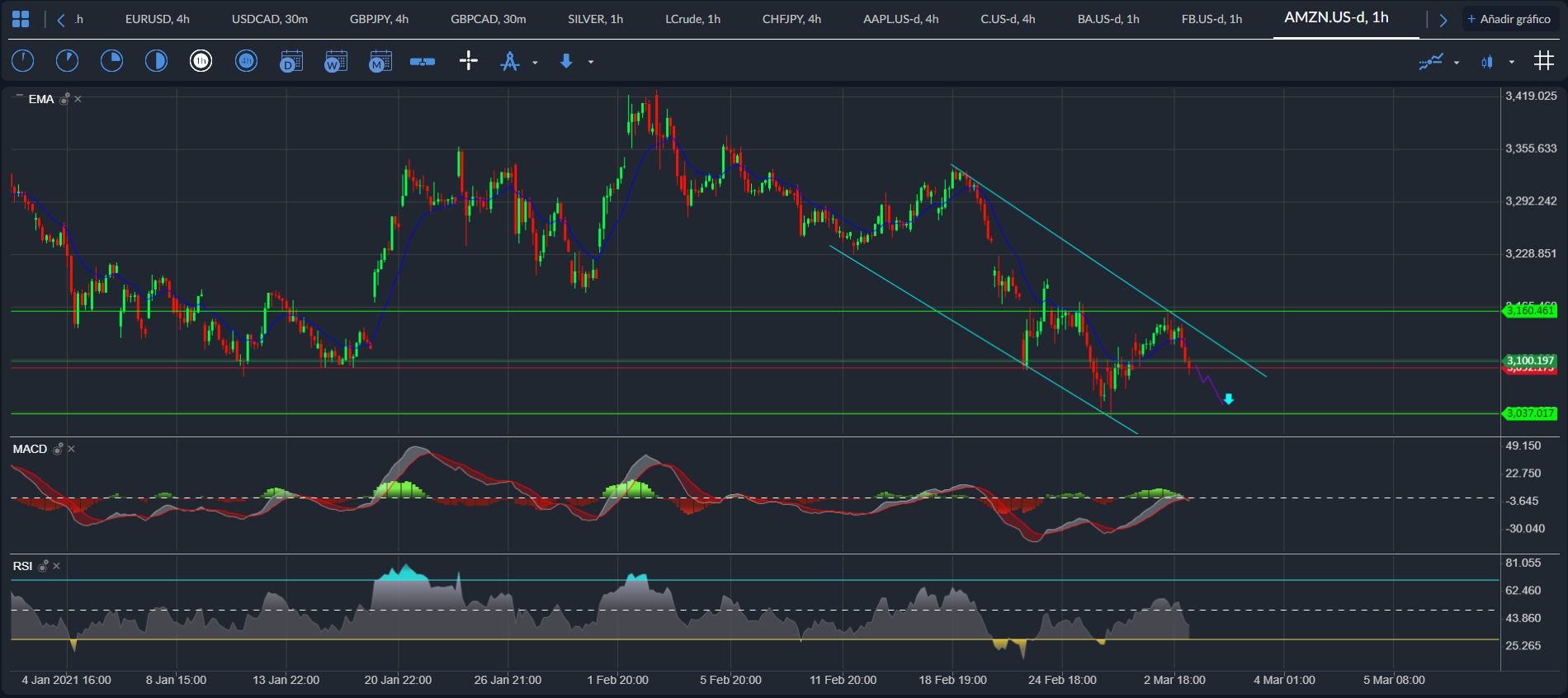The image size is (1568, 698).
Task: Open the SILVER, 1h chart tab
Action: (x=595, y=19)
